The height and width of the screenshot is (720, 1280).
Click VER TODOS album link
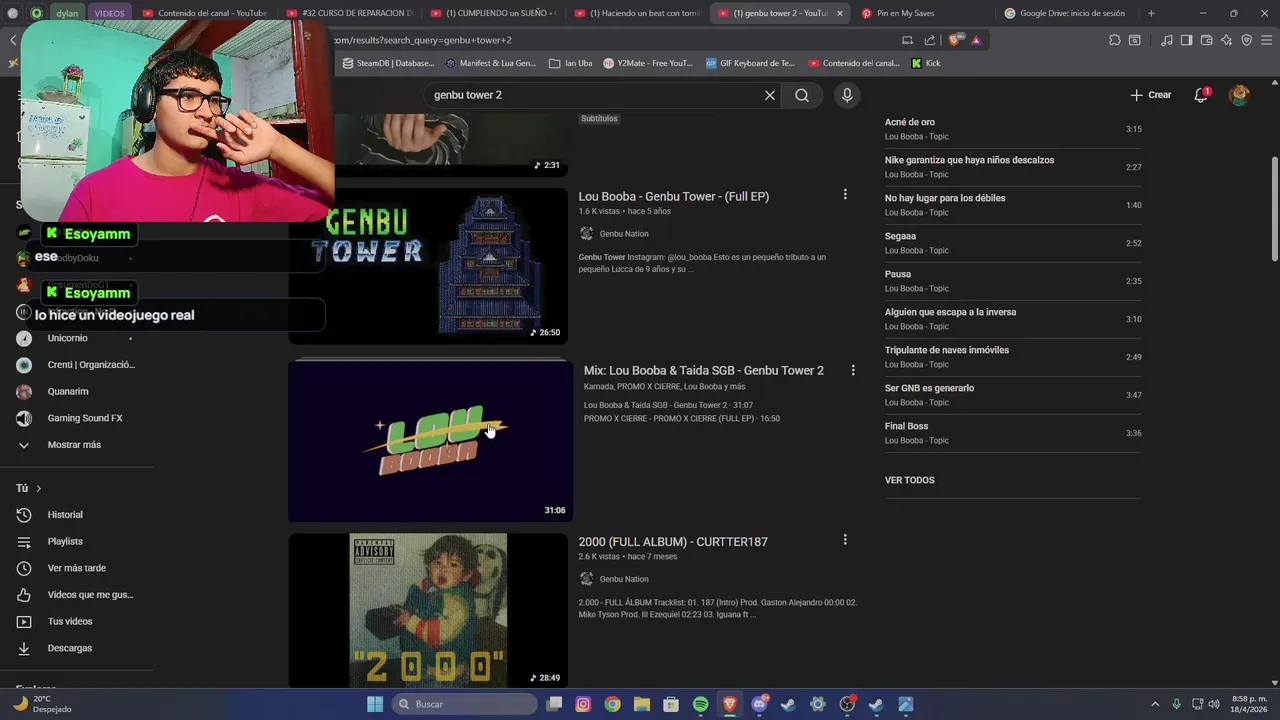pos(910,480)
